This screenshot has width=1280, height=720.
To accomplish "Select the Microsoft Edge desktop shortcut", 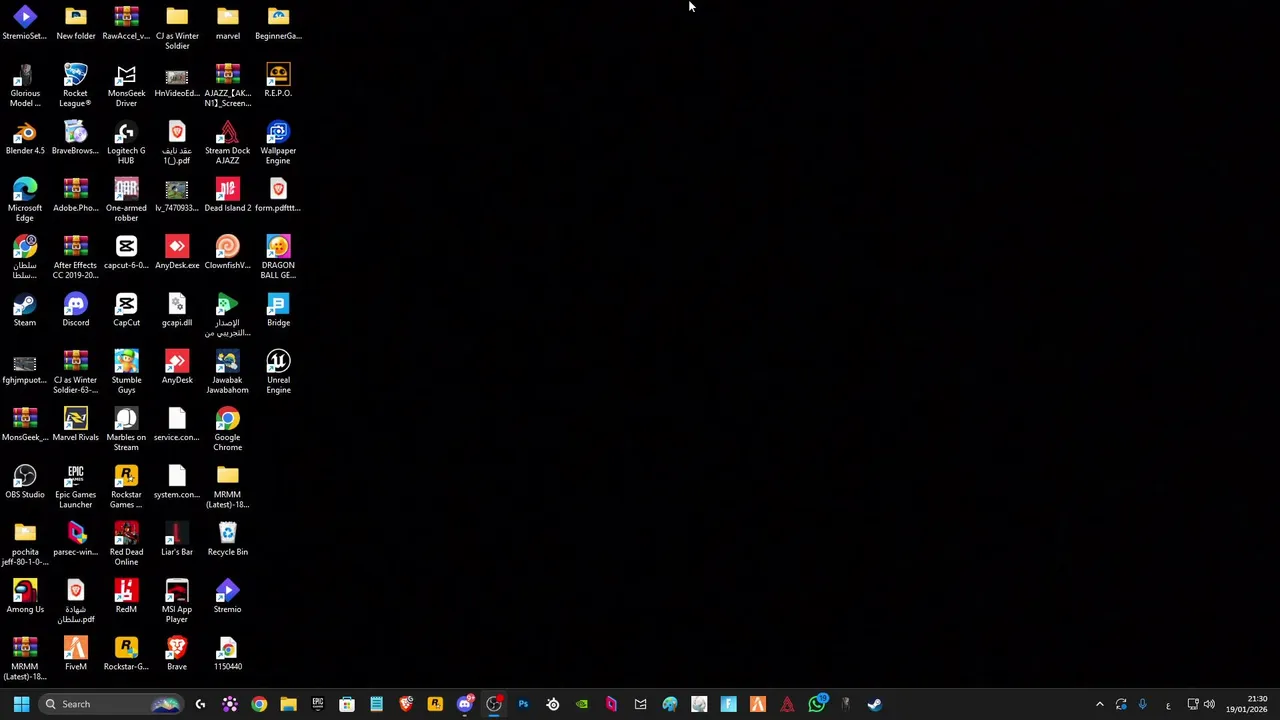I will coord(25,201).
